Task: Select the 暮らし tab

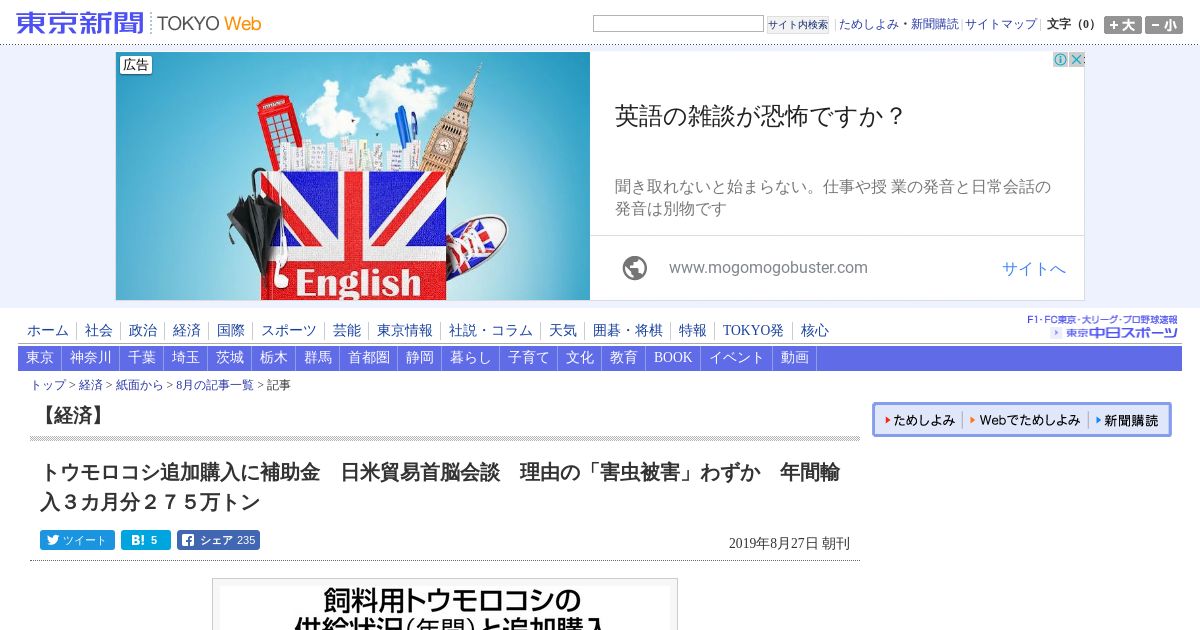Action: coord(471,358)
